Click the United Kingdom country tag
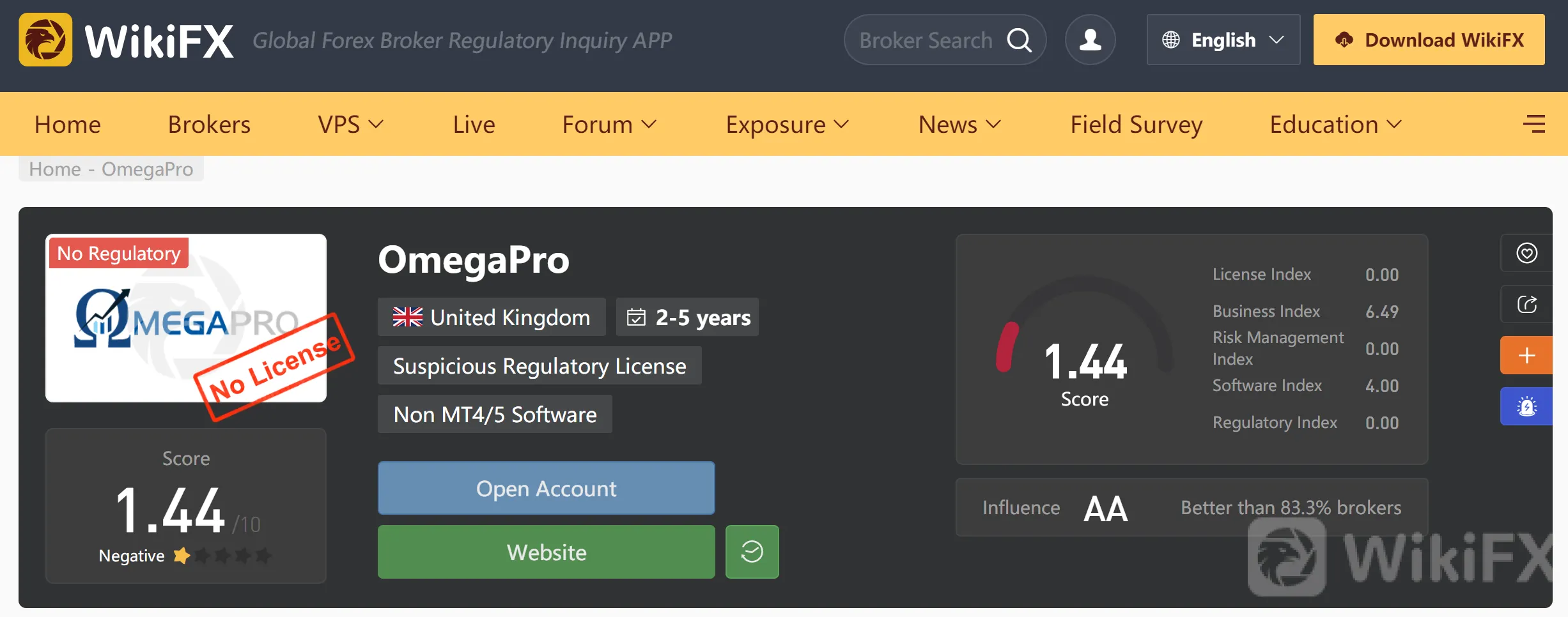1568x617 pixels. pyautogui.click(x=492, y=317)
